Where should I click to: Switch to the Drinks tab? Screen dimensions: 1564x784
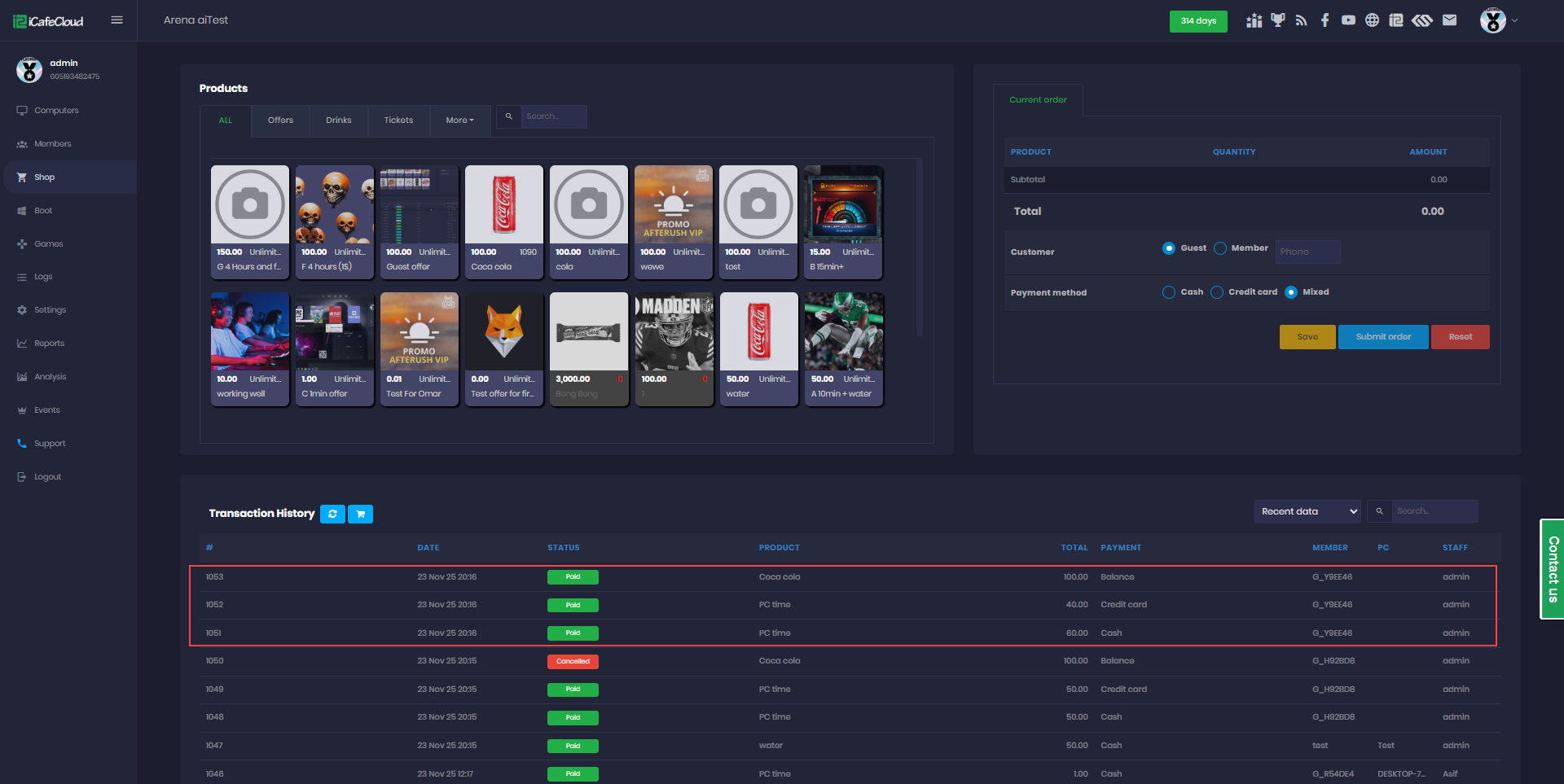pyautogui.click(x=339, y=120)
